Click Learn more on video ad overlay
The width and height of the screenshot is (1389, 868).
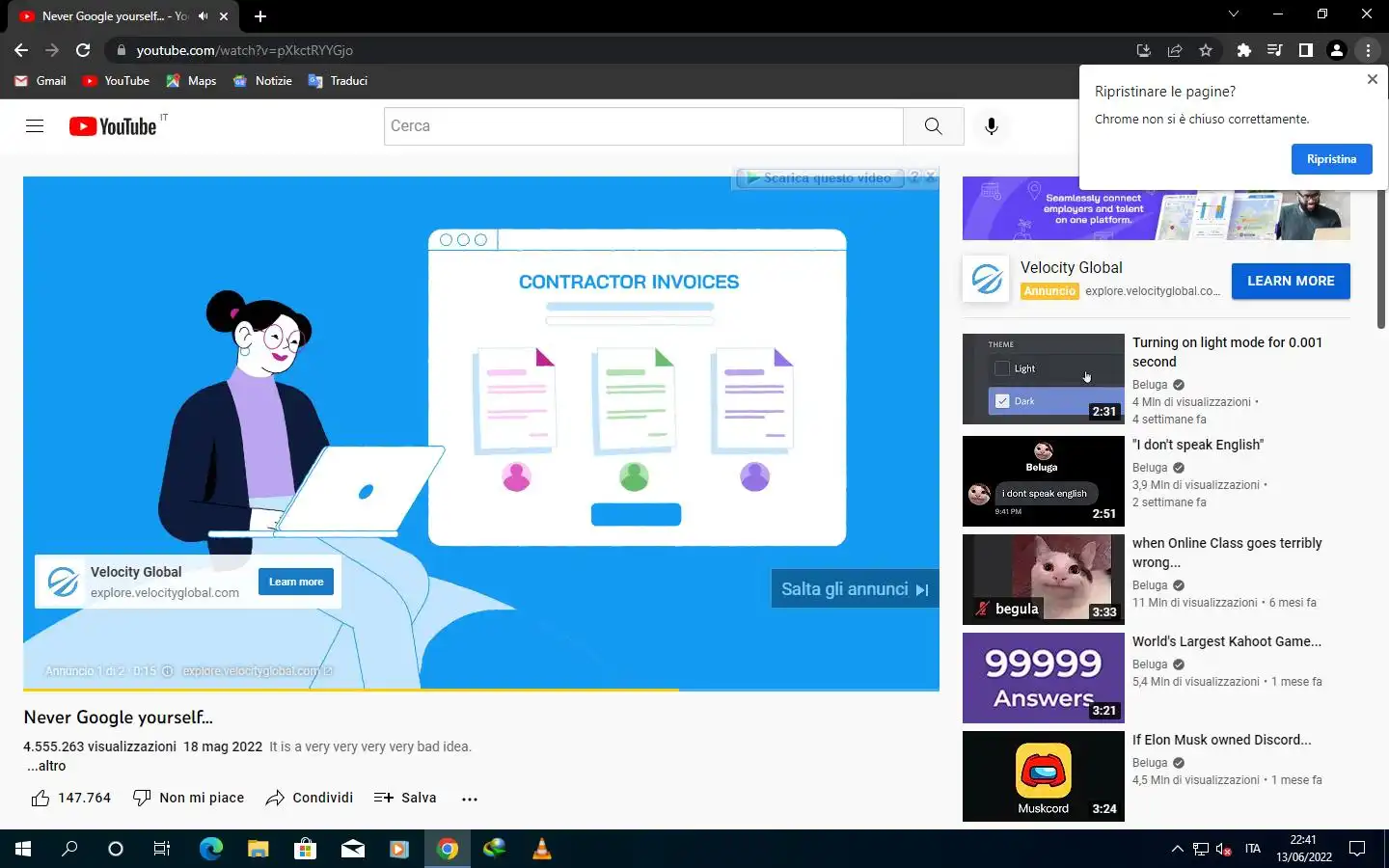pyautogui.click(x=296, y=582)
